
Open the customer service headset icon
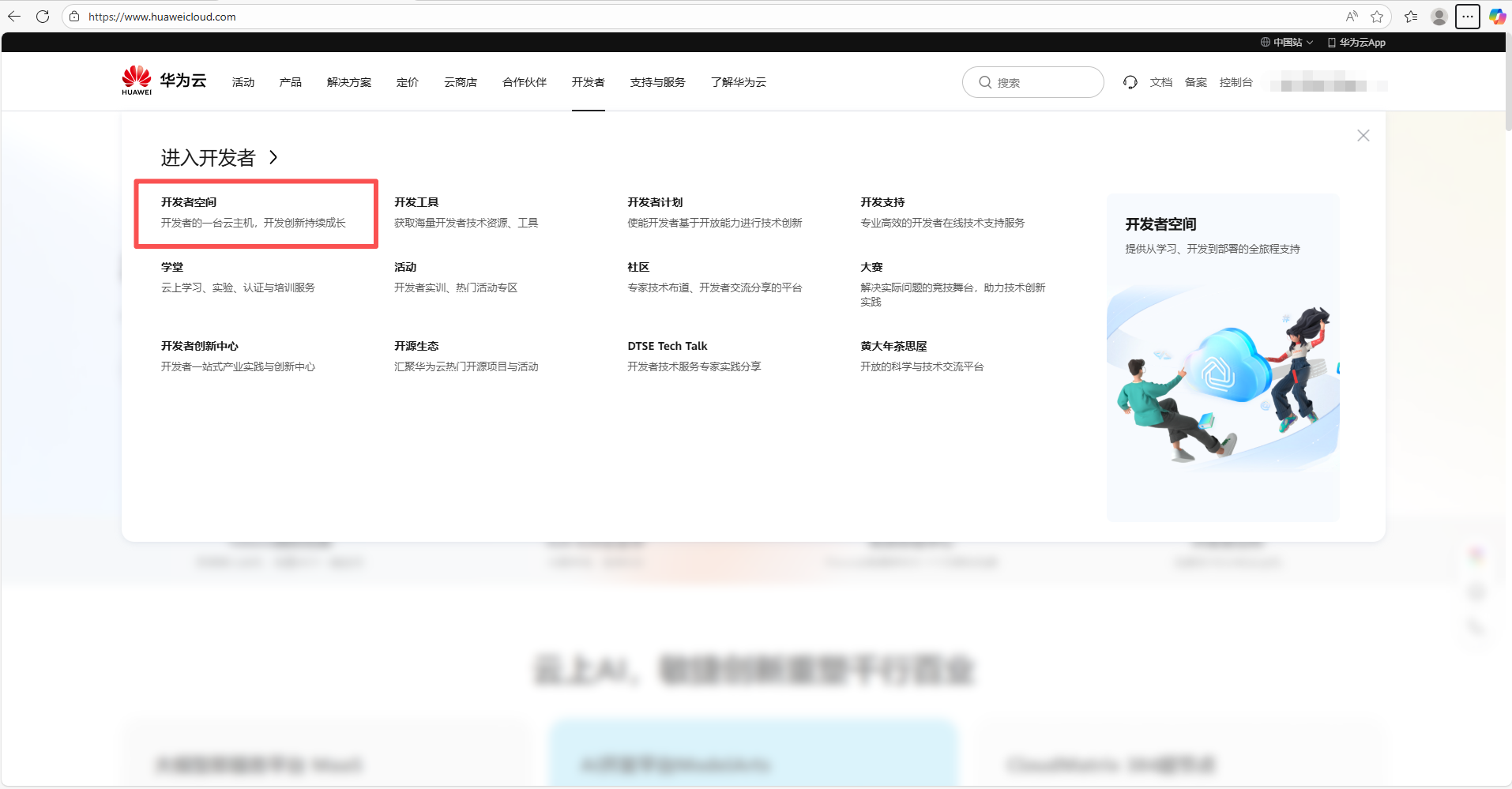[x=1130, y=82]
